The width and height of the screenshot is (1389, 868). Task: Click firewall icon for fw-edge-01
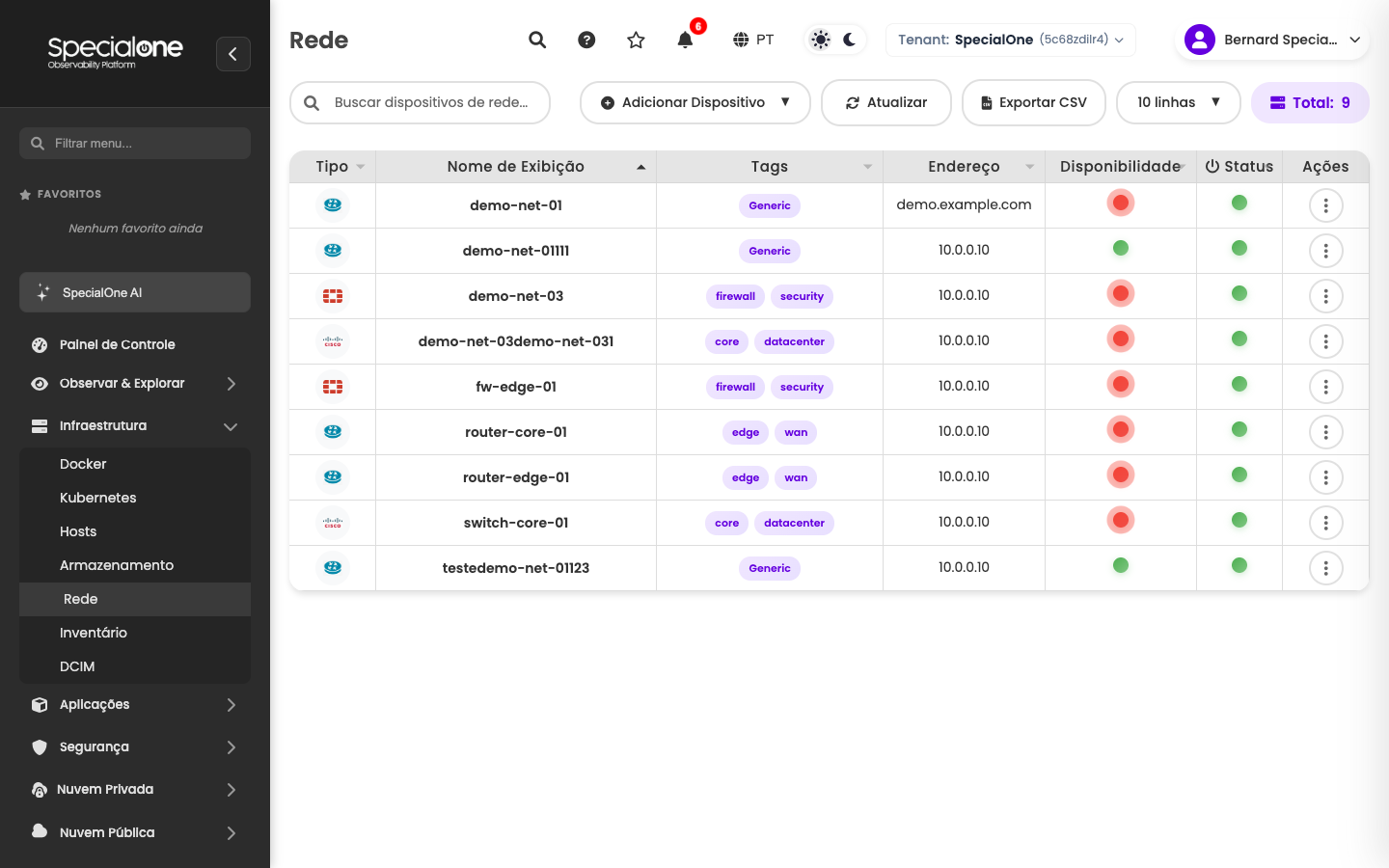point(333,387)
